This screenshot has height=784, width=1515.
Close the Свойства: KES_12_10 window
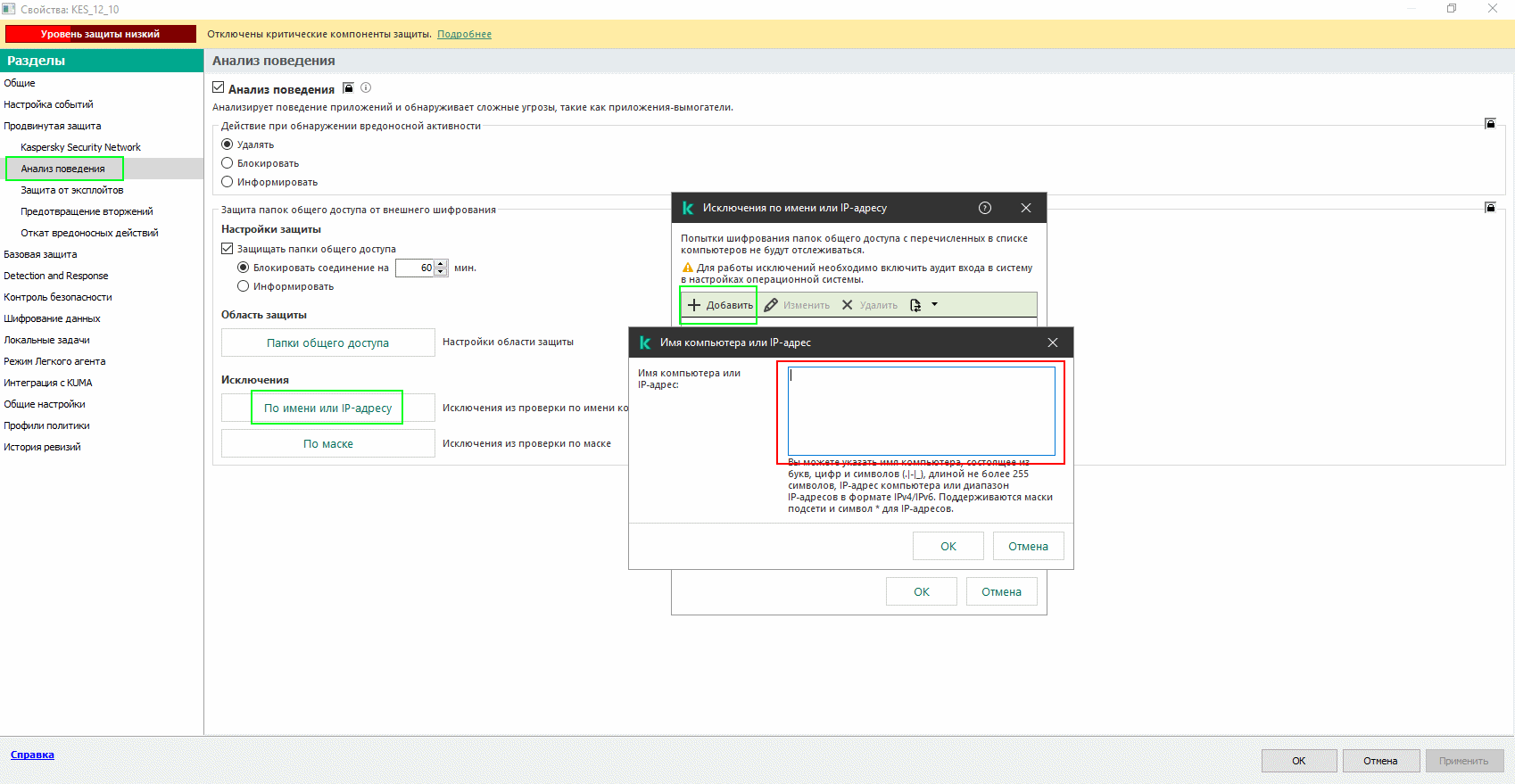1493,8
